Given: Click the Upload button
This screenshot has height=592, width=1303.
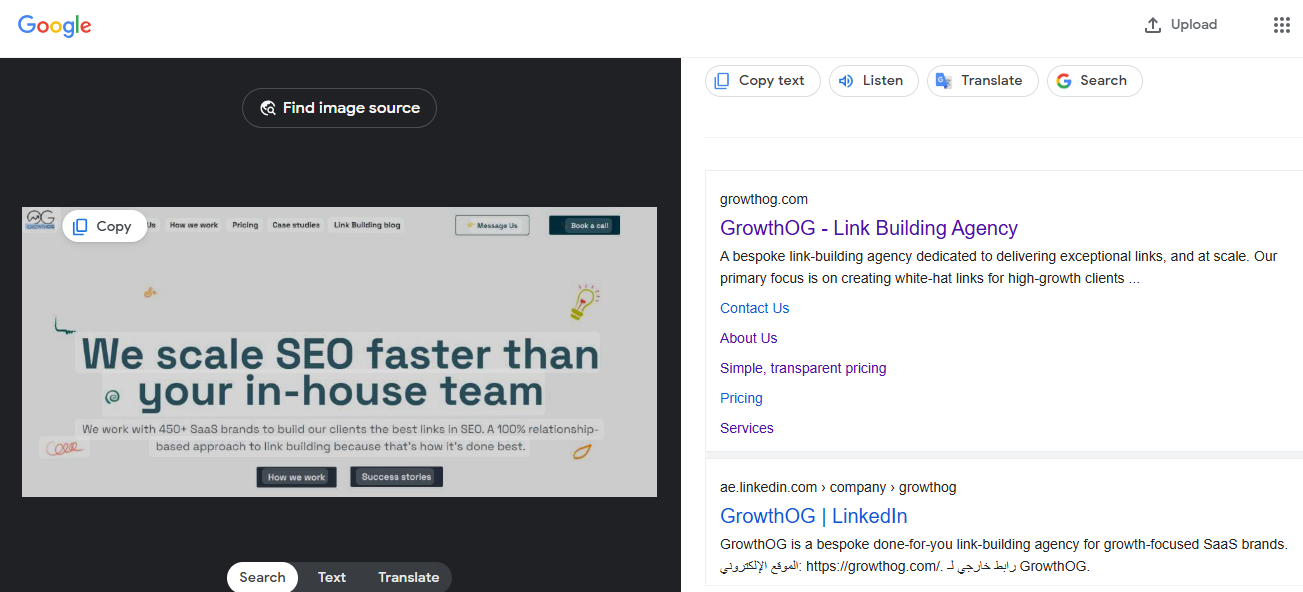Looking at the screenshot, I should tap(1181, 25).
